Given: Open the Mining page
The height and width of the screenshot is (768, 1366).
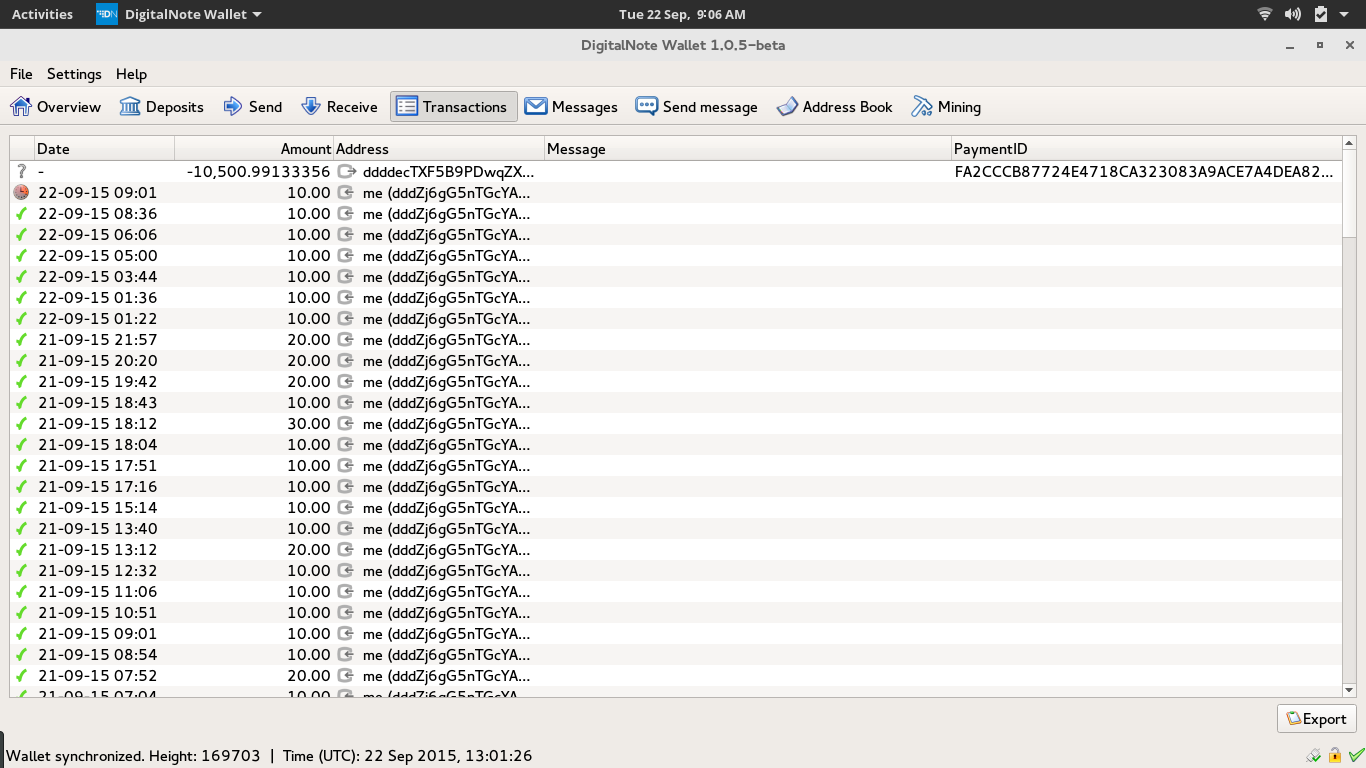Looking at the screenshot, I should [946, 107].
